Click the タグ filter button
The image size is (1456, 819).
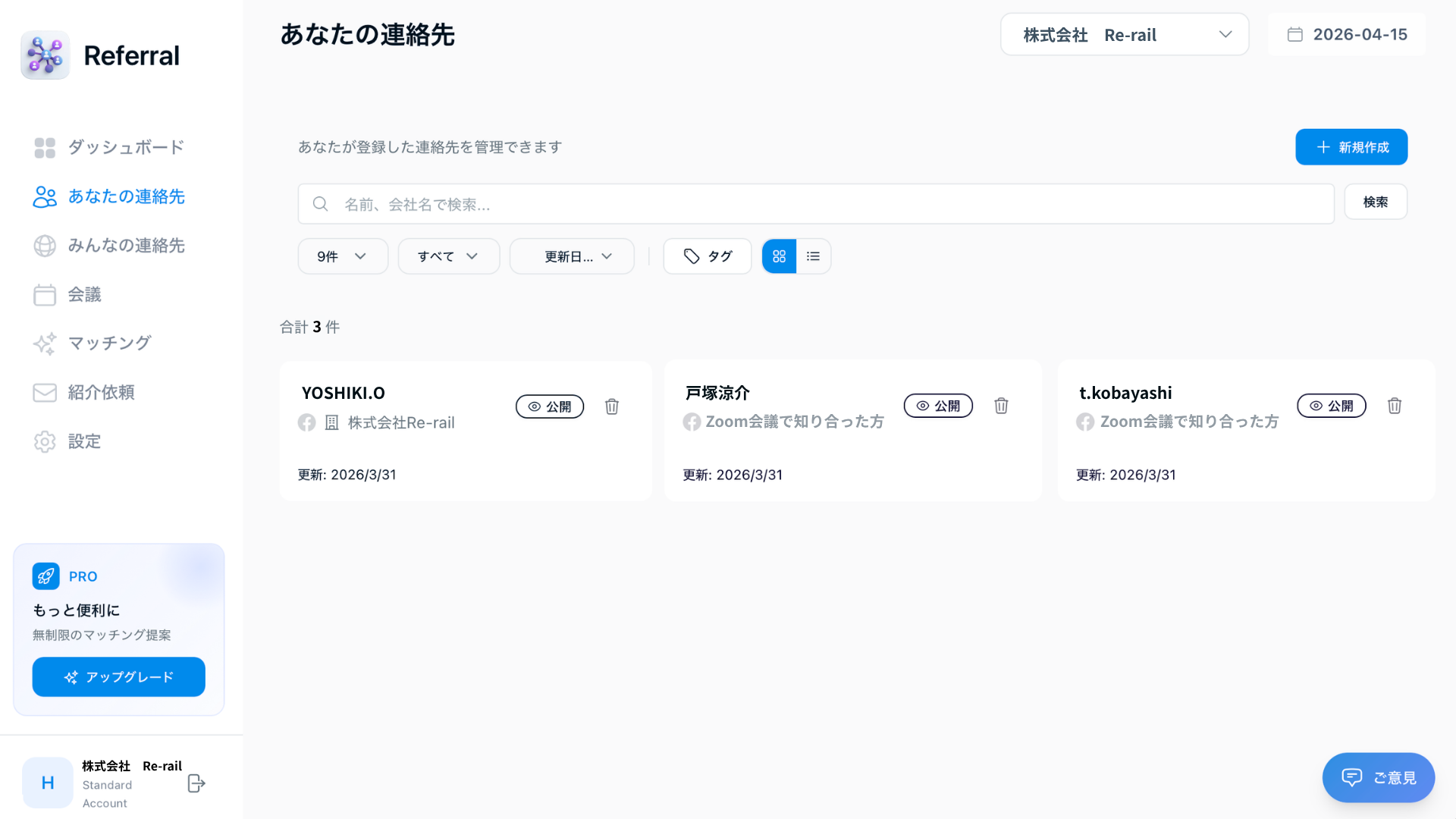pos(708,256)
